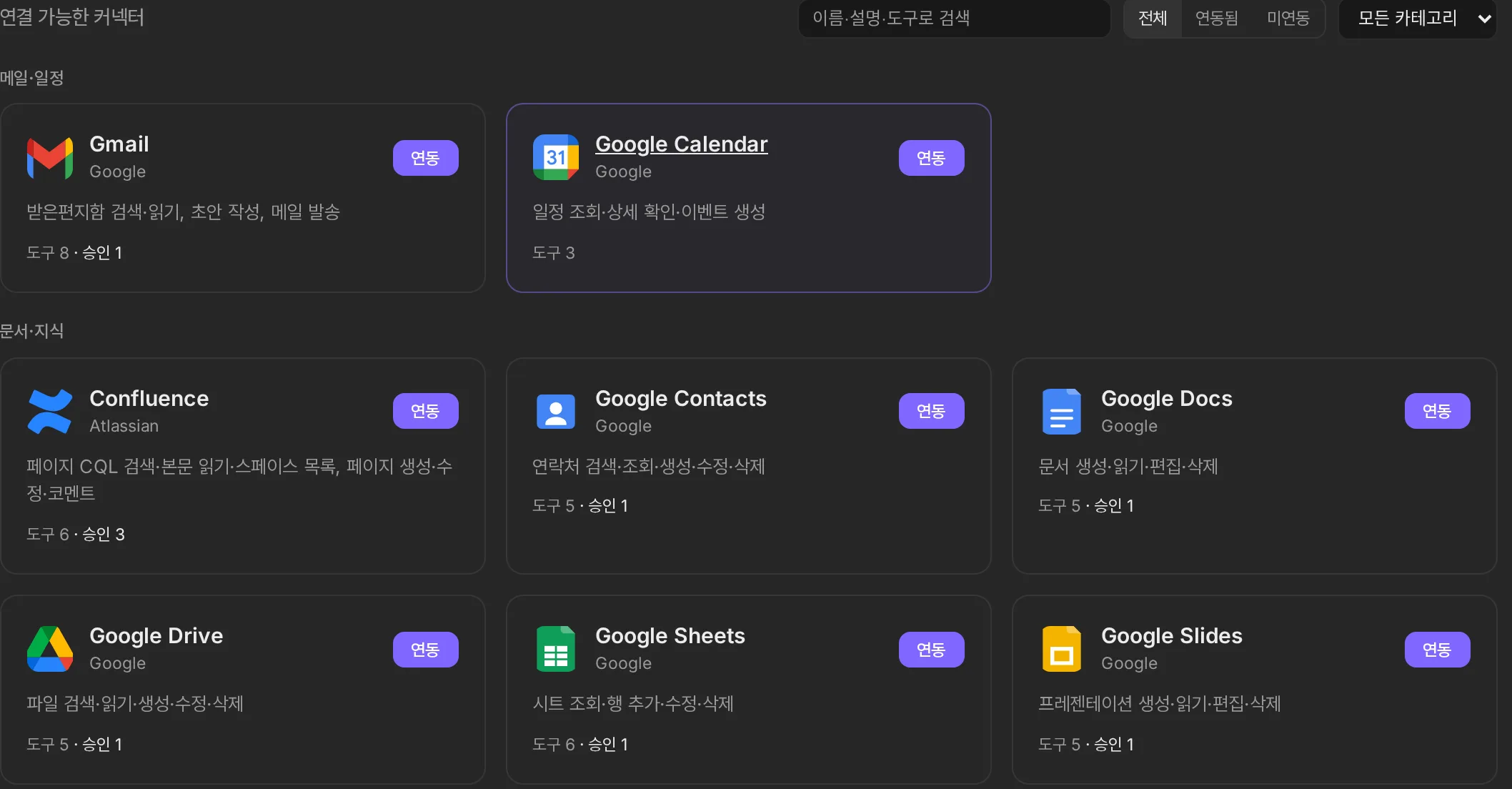This screenshot has width=1512, height=789.
Task: Click the Confluence logo icon
Action: (50, 412)
